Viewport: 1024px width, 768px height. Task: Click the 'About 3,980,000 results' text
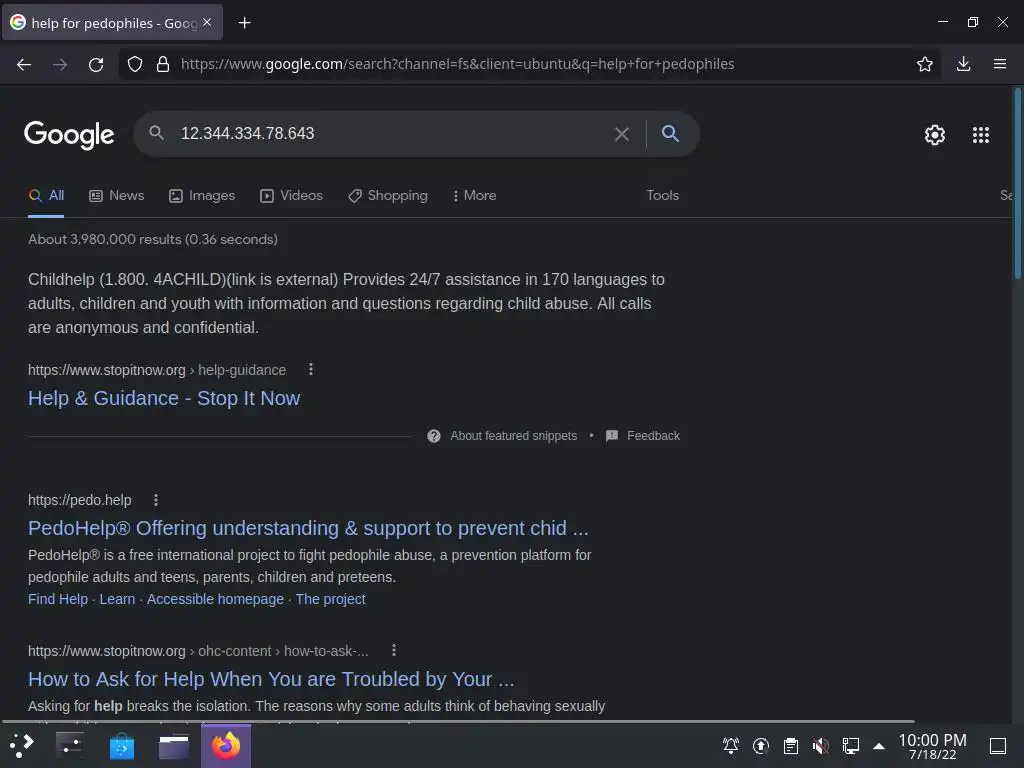point(153,239)
